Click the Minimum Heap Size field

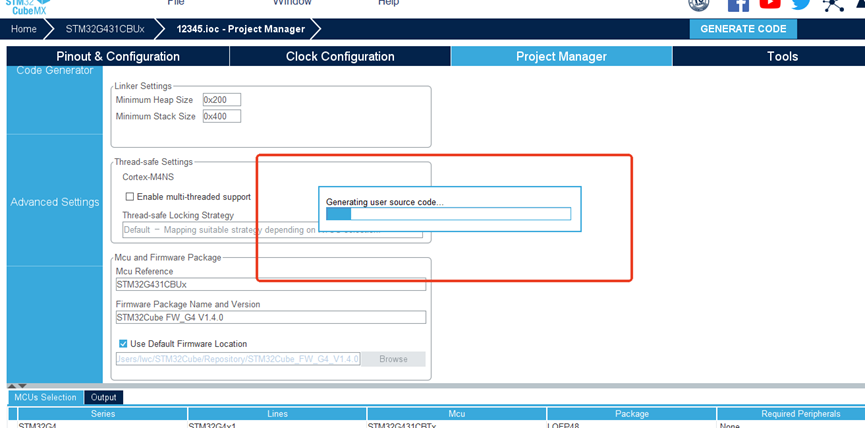[x=222, y=100]
